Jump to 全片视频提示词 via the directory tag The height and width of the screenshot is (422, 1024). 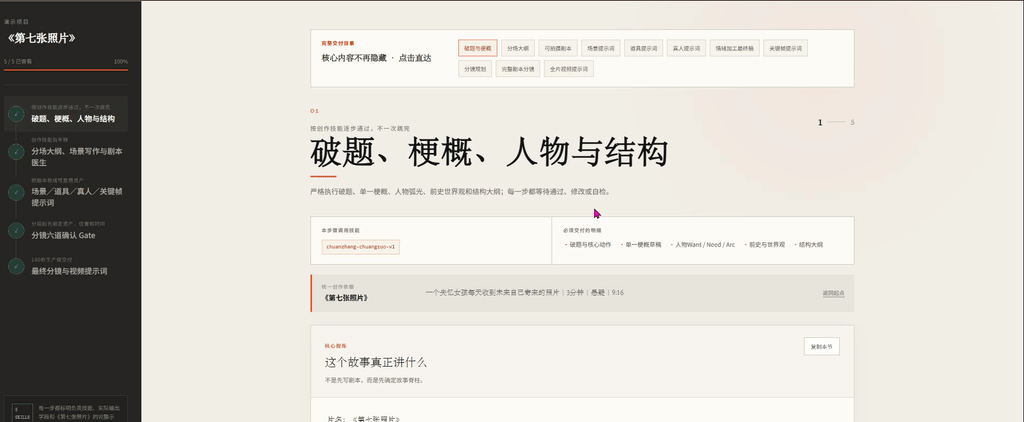pos(569,69)
